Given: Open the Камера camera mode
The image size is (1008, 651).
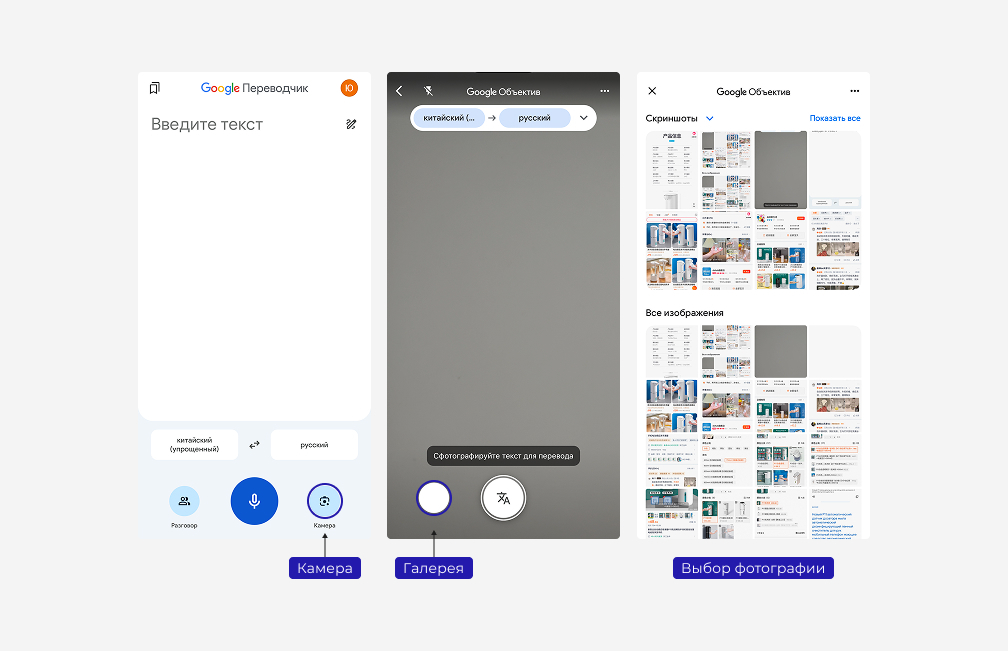Looking at the screenshot, I should click(x=325, y=501).
